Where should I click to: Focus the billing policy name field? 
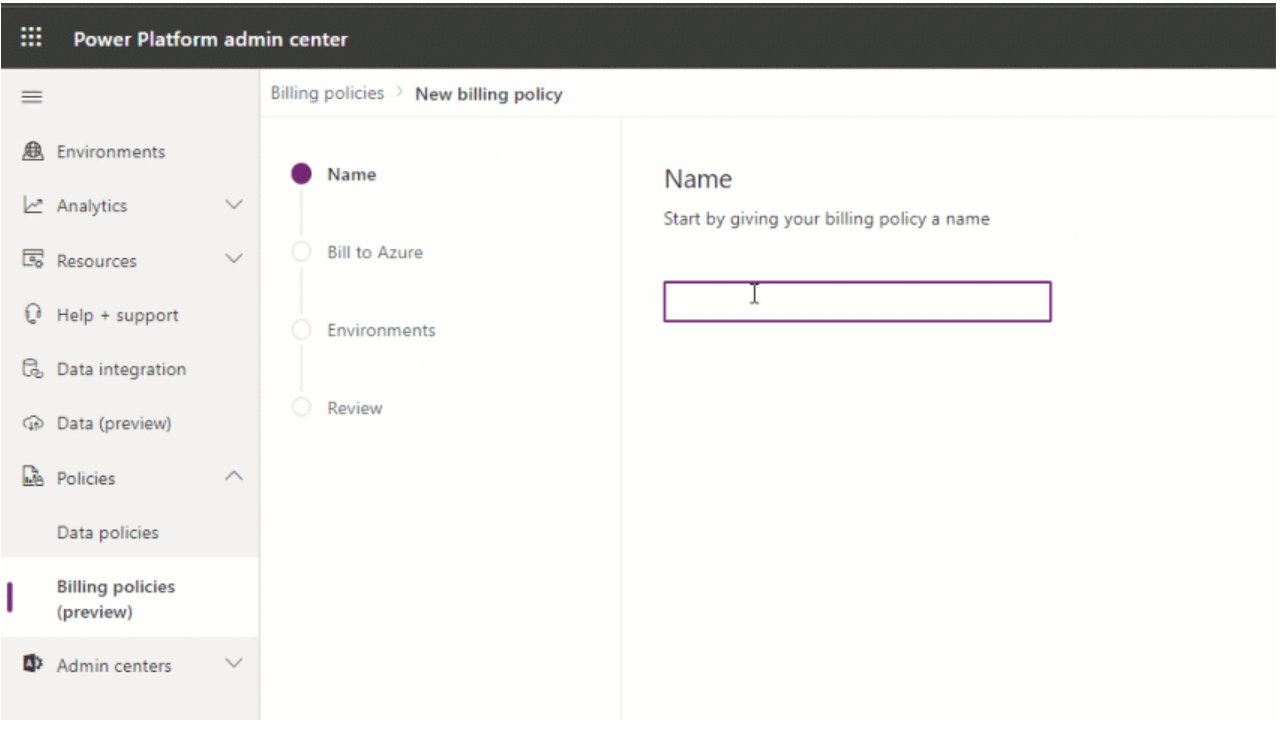[x=857, y=301]
